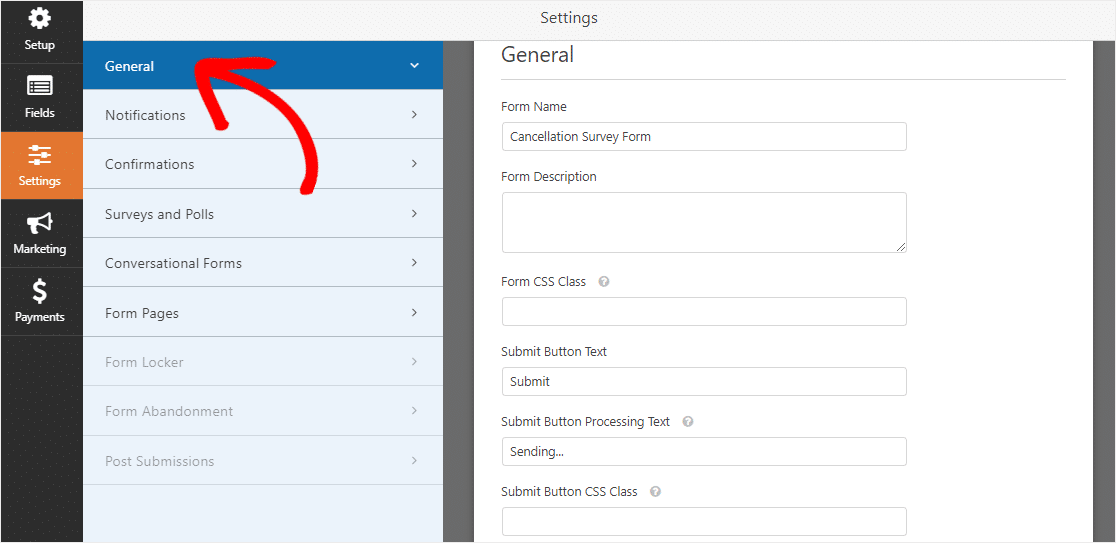Click help icon beside Submit Button Processing Text
This screenshot has height=543, width=1116.
tap(688, 422)
